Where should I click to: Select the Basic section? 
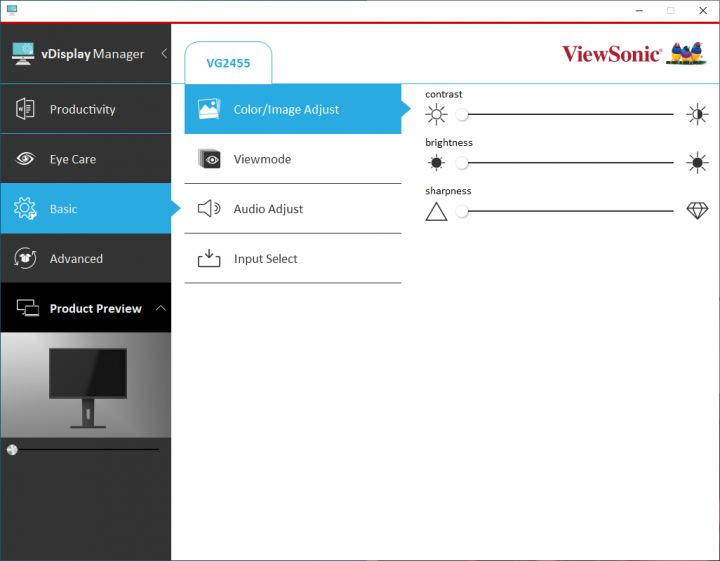pos(85,208)
